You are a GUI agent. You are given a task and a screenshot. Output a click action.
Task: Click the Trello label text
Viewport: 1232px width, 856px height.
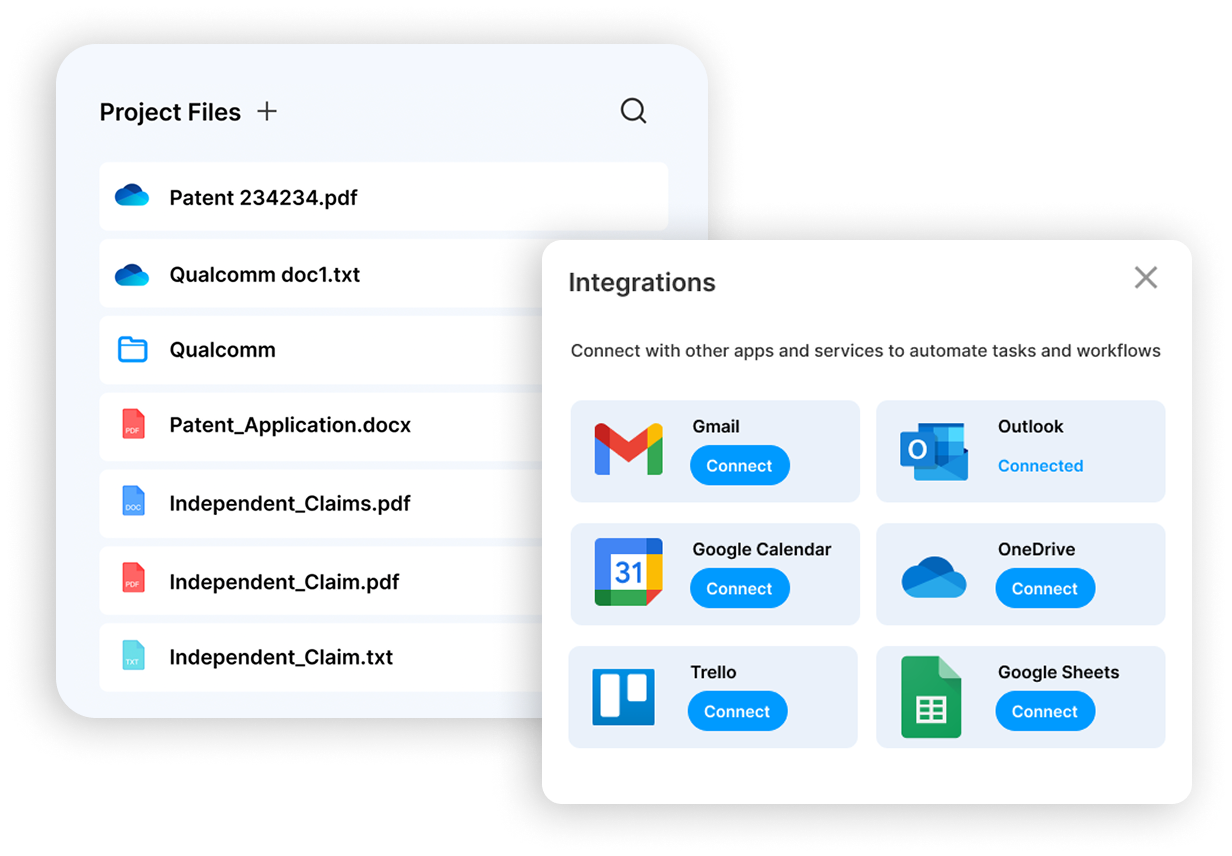[x=713, y=672]
